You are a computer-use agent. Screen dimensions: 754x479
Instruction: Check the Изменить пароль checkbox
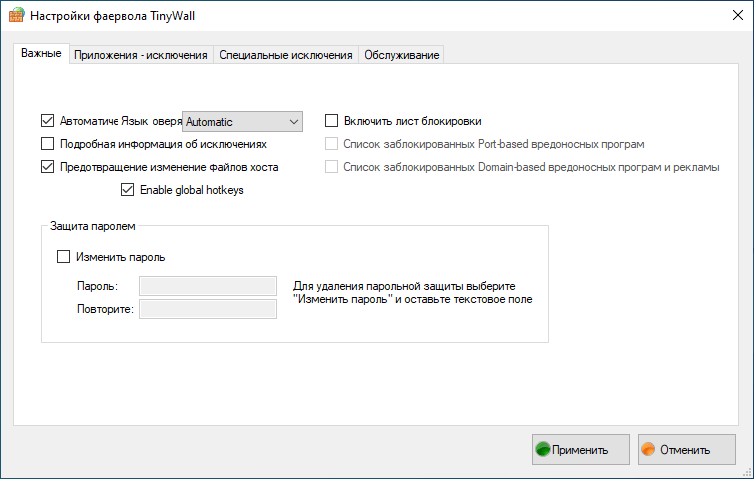(x=64, y=256)
